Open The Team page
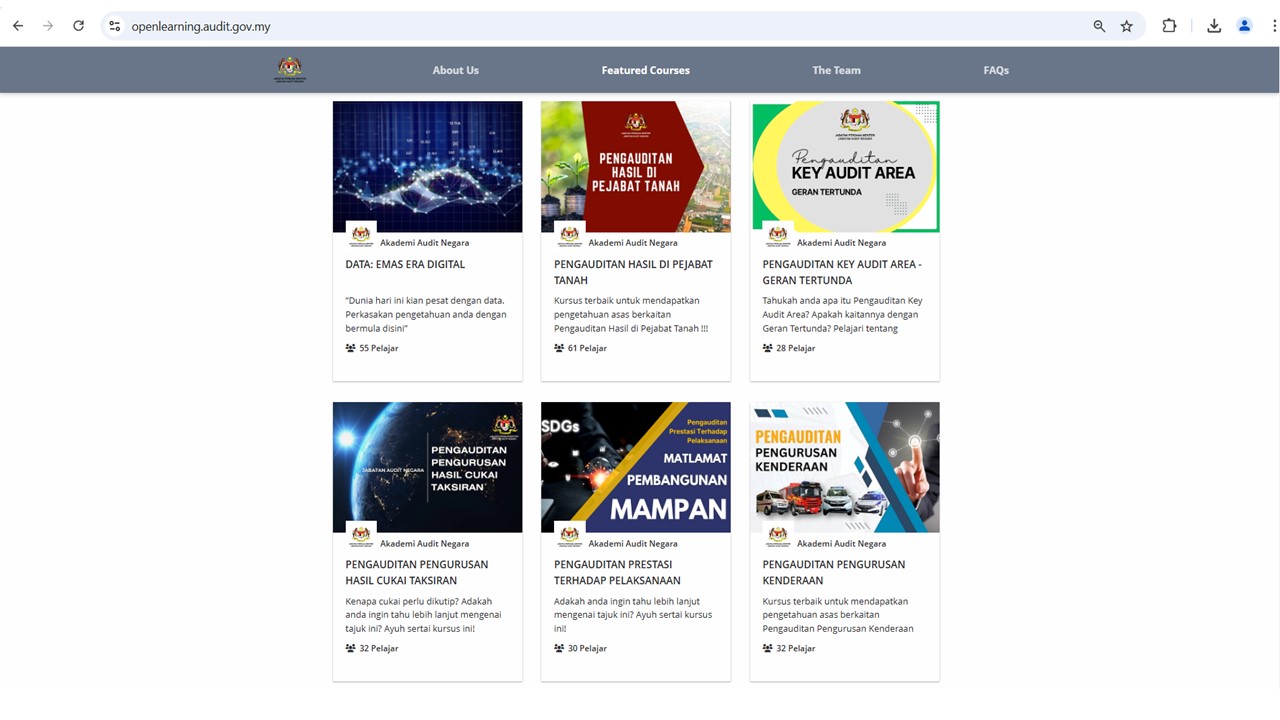 pyautogui.click(x=836, y=70)
